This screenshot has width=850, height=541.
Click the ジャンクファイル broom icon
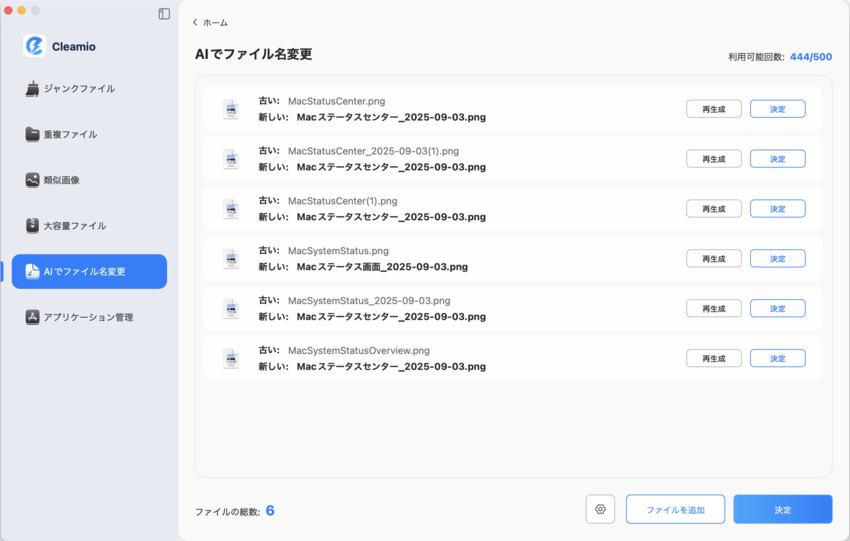[x=33, y=88]
